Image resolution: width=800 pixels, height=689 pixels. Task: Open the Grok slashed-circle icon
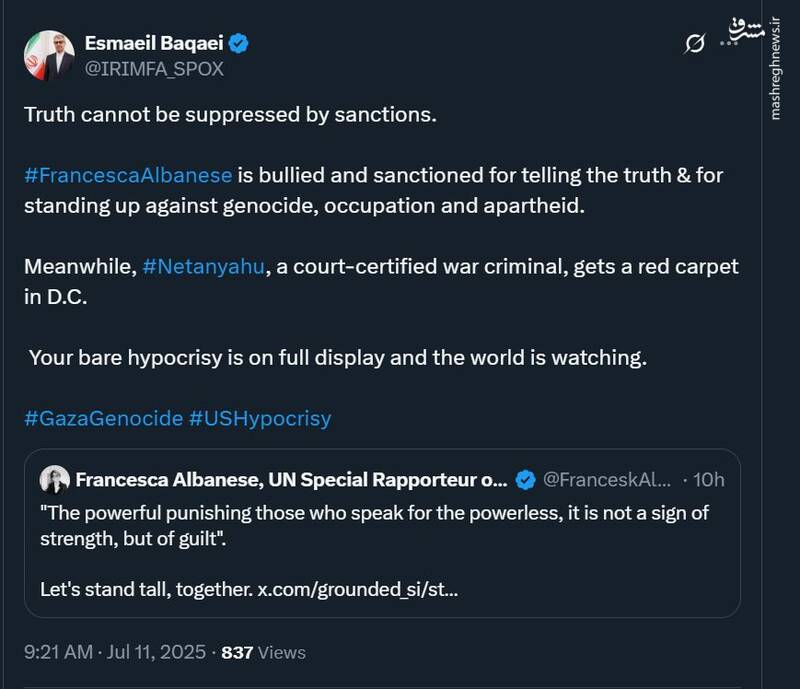[693, 42]
